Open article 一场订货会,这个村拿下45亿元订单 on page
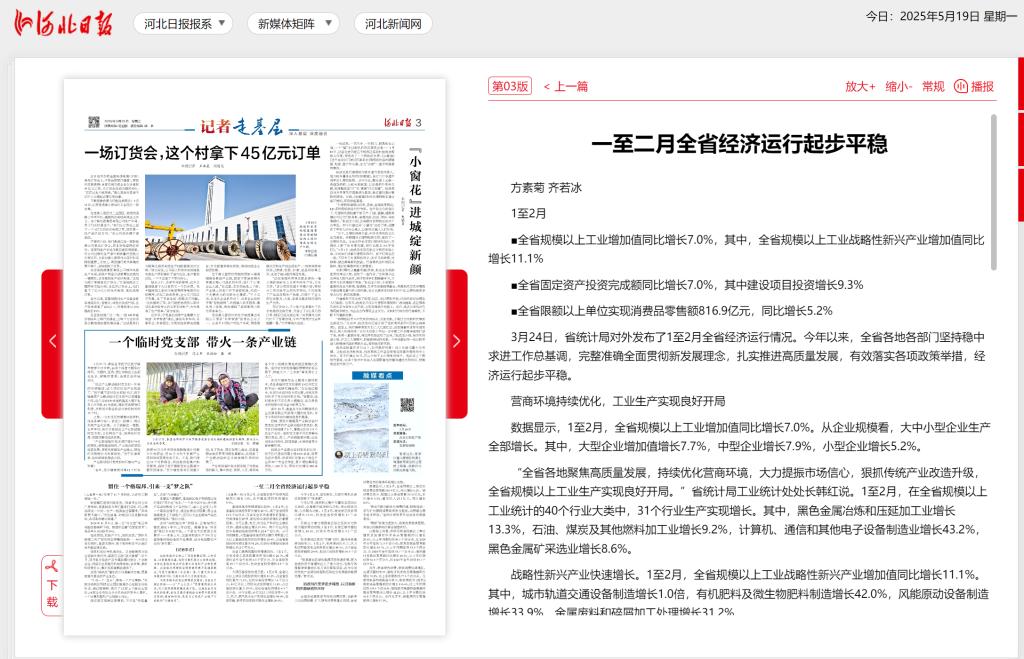 tap(202, 153)
